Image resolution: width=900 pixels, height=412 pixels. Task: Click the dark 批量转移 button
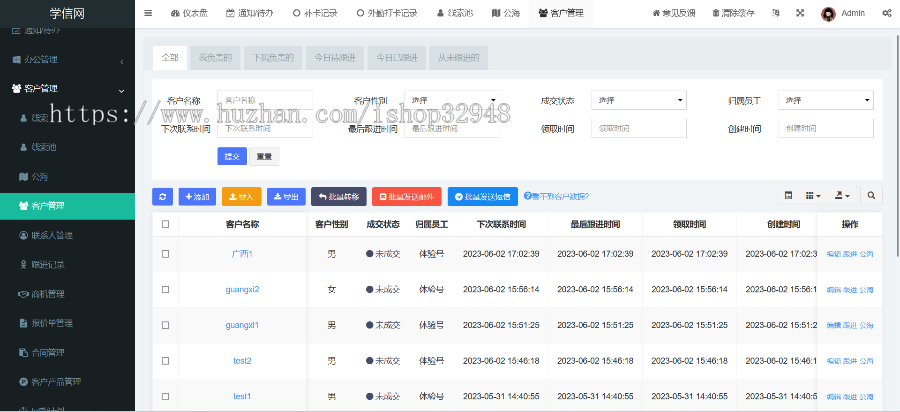(x=339, y=196)
